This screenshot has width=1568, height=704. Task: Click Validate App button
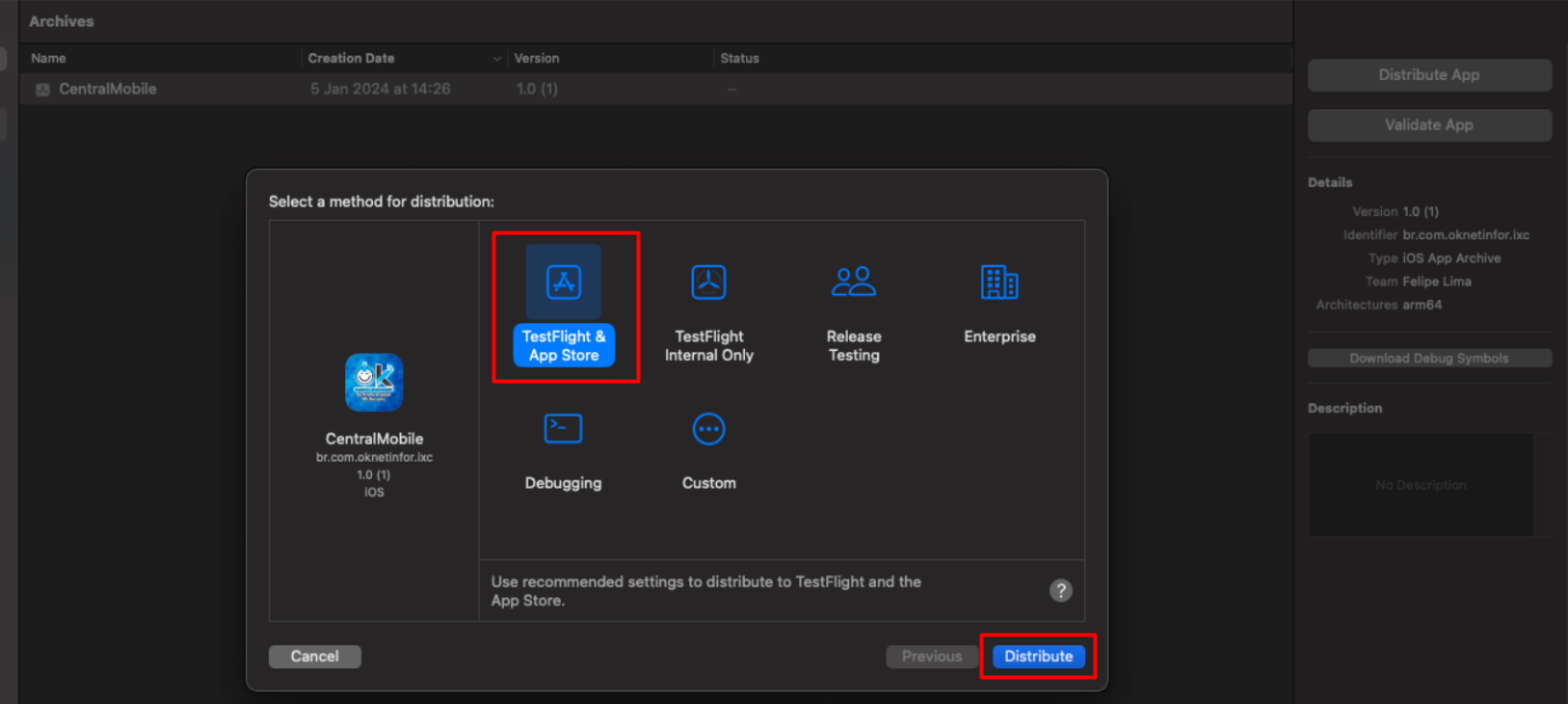pos(1429,125)
